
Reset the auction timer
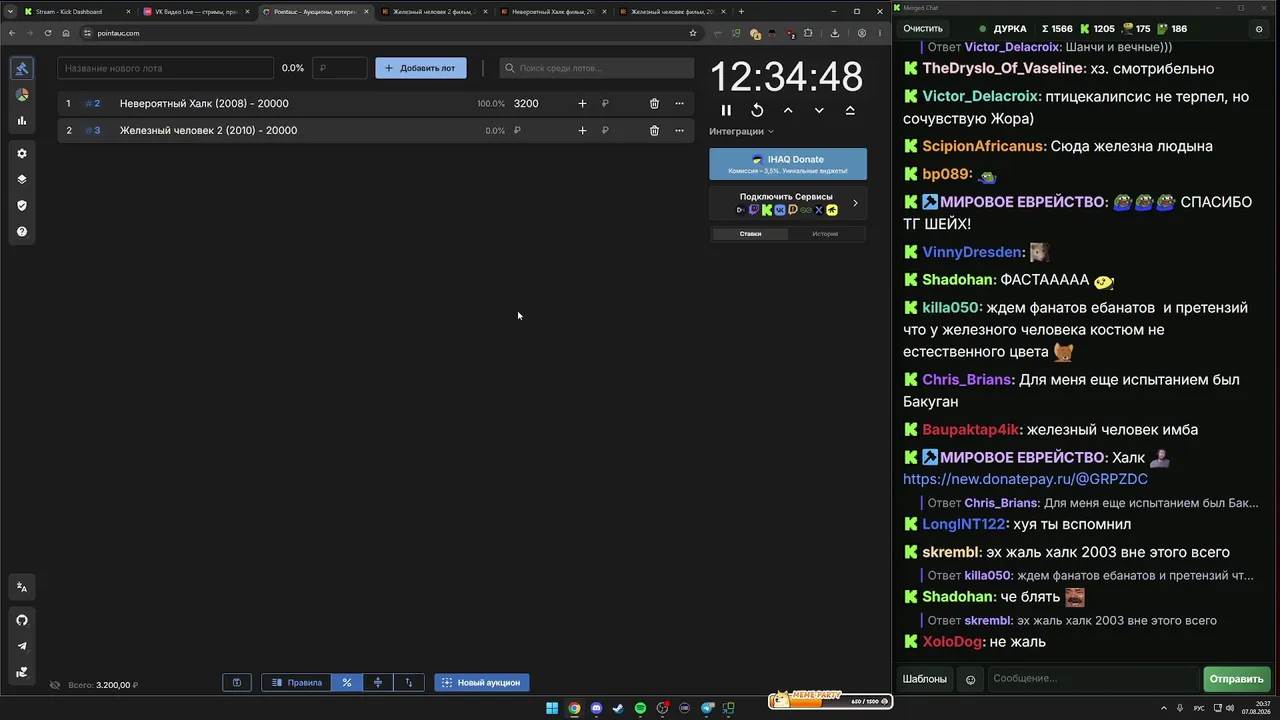(757, 111)
